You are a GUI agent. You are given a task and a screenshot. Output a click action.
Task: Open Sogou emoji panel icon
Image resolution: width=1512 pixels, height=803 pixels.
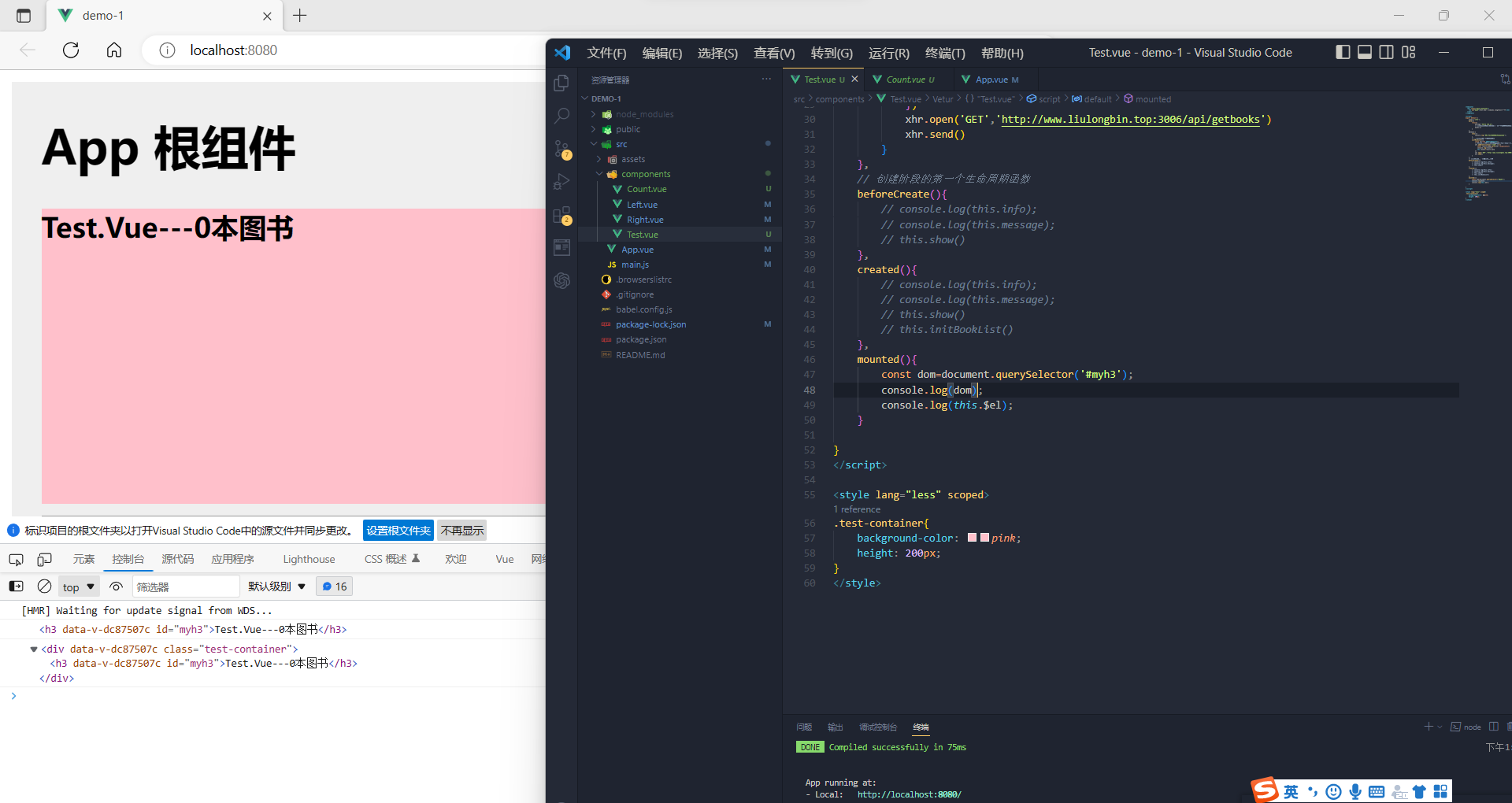pos(1333,792)
